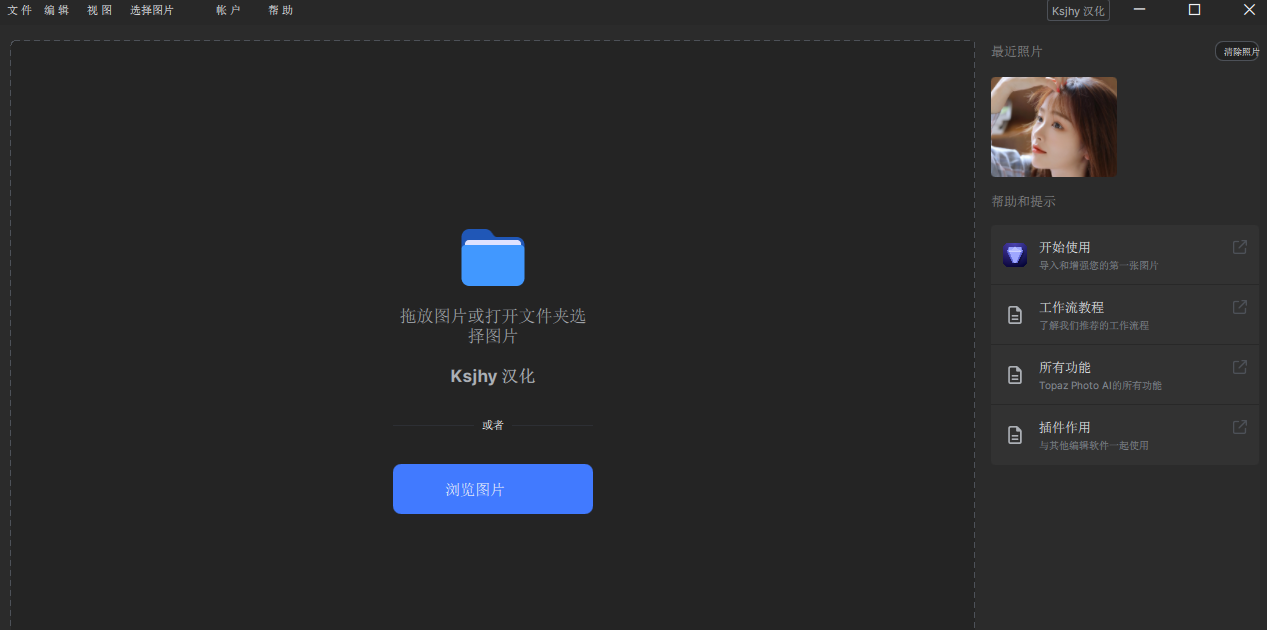Click the gem icon beside 开始使用
Screen dimensions: 1267x630
click(x=1015, y=255)
